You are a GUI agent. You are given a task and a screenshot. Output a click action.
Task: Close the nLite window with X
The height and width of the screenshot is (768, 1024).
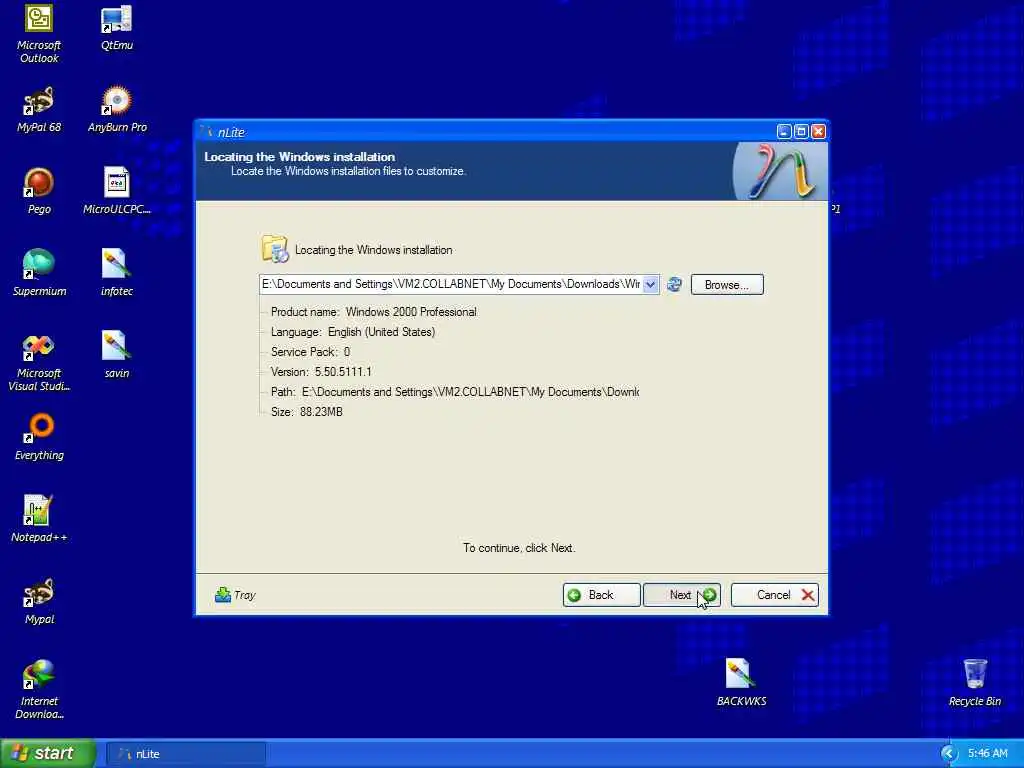click(818, 132)
